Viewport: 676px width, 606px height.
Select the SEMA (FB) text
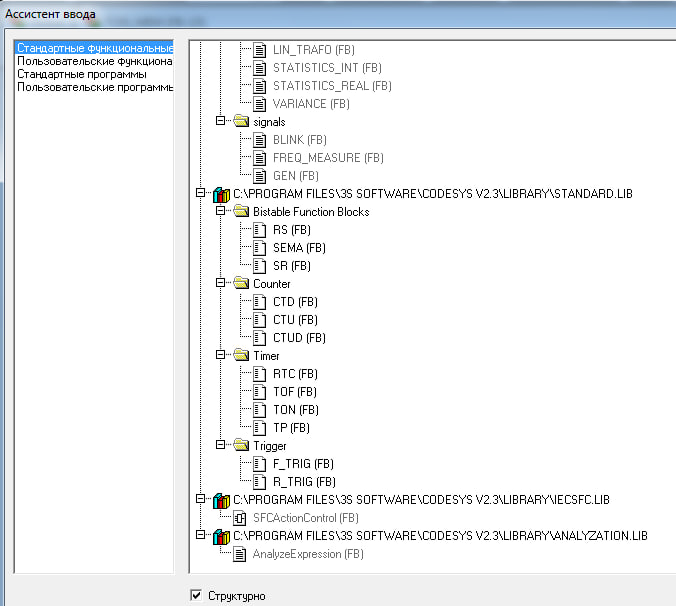(x=299, y=248)
